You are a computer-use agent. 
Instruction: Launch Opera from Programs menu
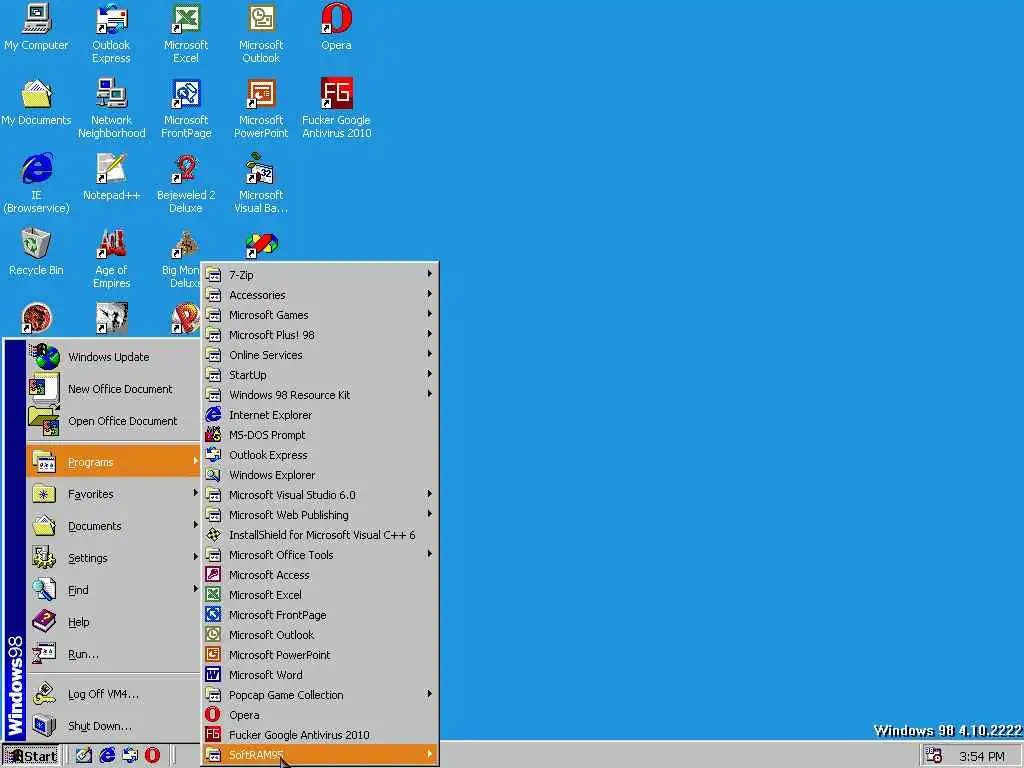point(320,715)
